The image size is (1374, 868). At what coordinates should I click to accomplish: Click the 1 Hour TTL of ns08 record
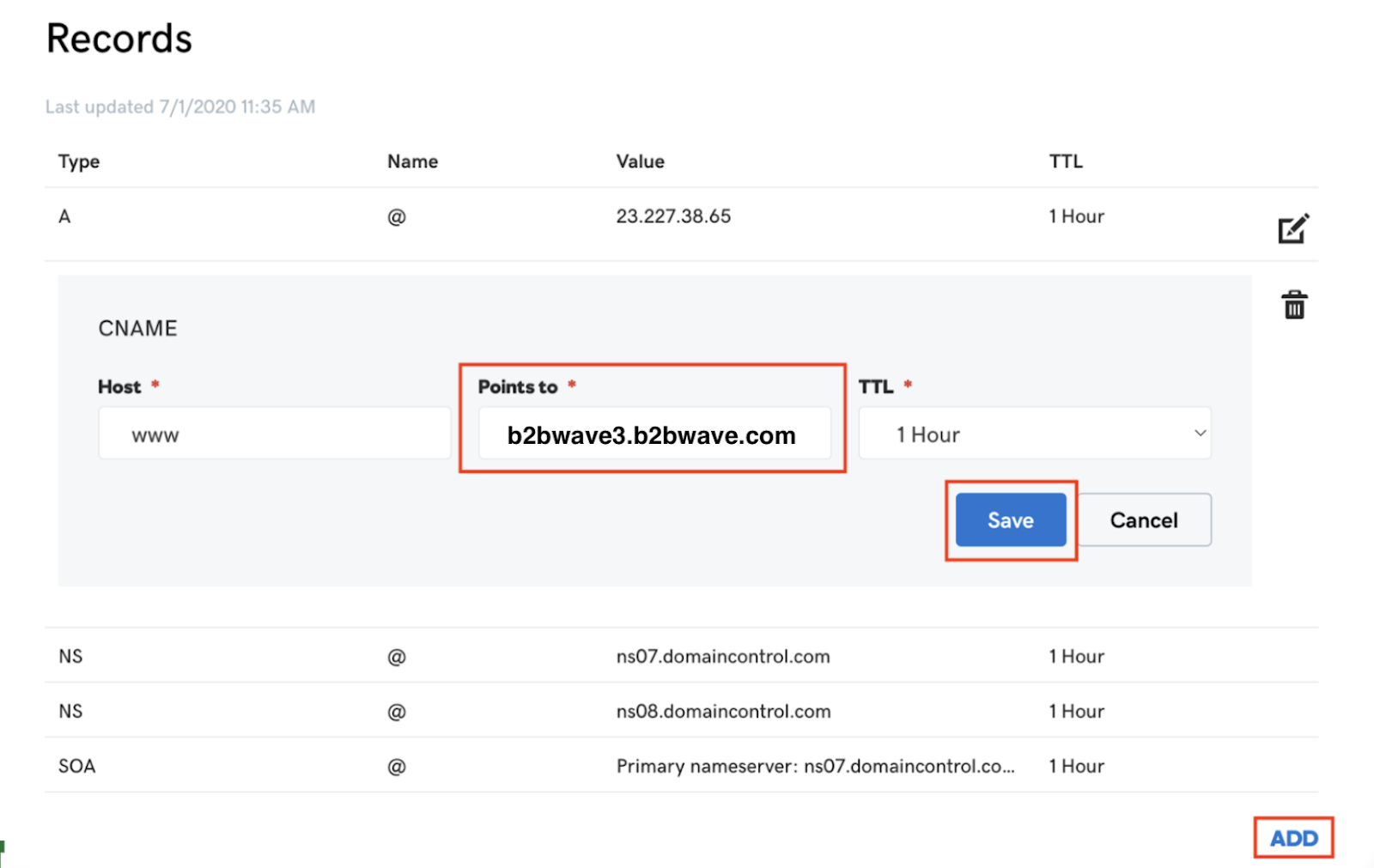(x=1076, y=712)
